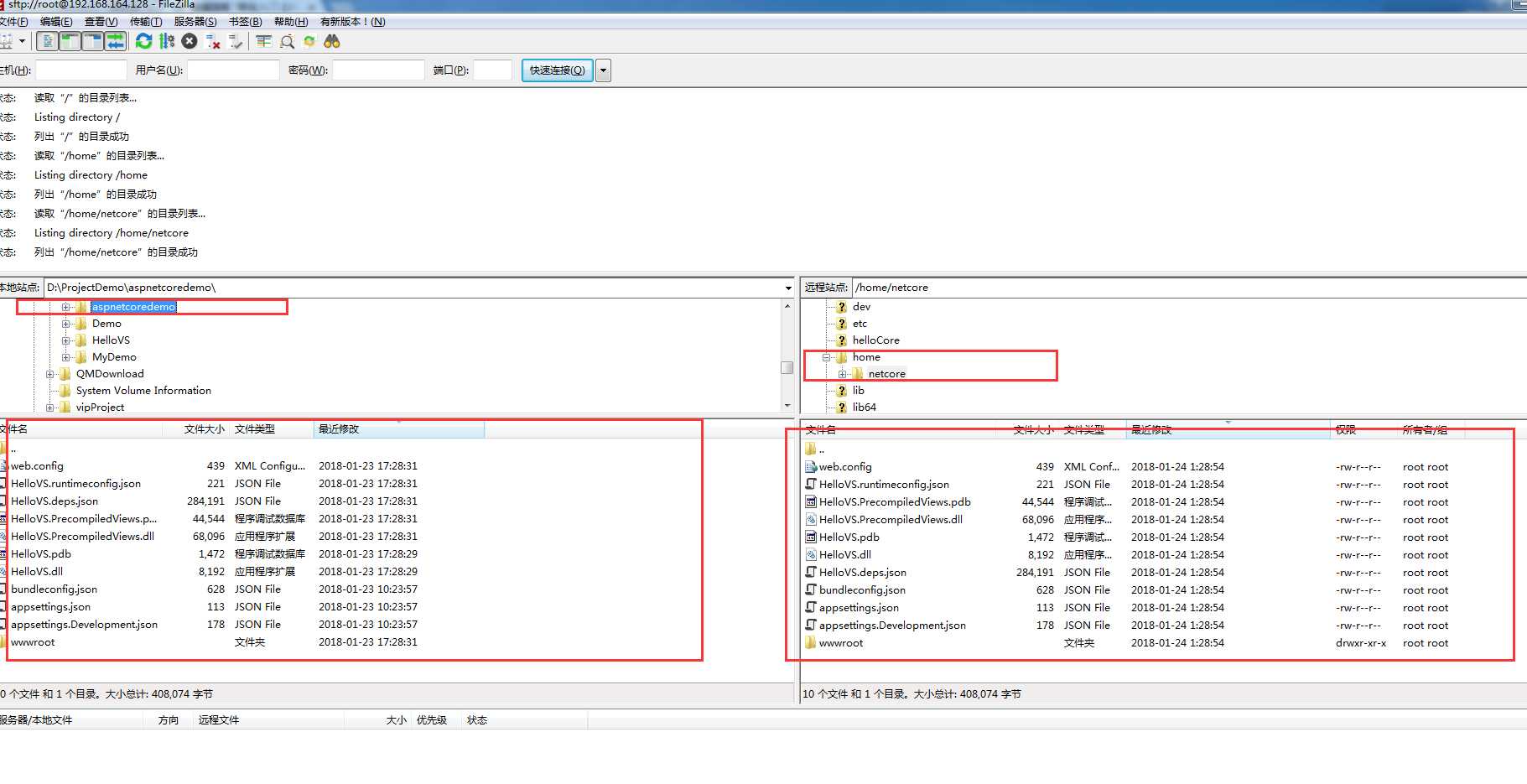Click the disconnect from server icon

[213, 41]
